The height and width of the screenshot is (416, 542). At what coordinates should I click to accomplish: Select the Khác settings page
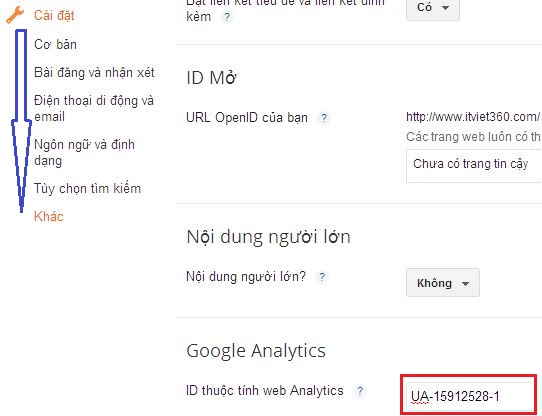(x=49, y=216)
